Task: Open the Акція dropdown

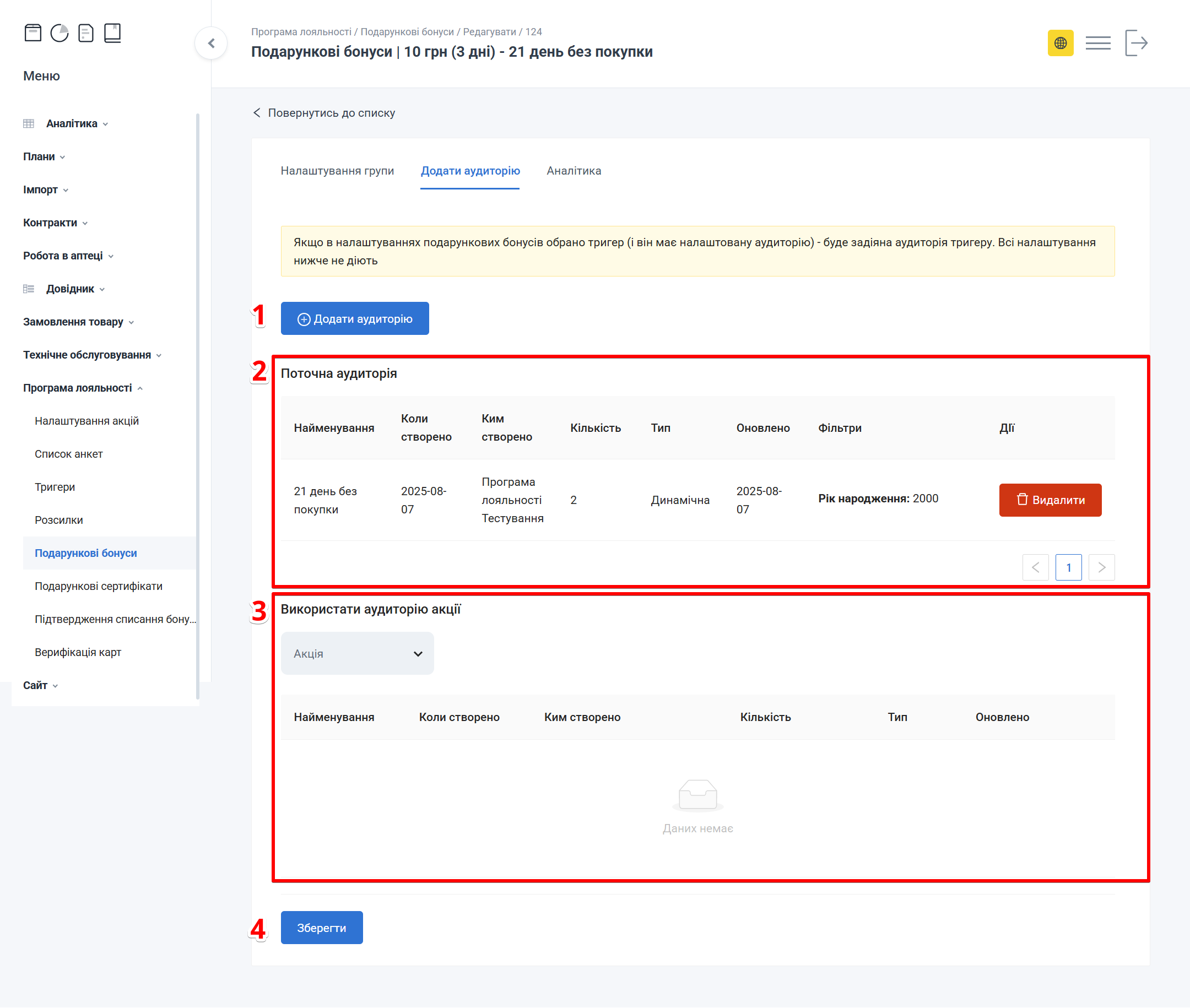Action: [x=357, y=653]
